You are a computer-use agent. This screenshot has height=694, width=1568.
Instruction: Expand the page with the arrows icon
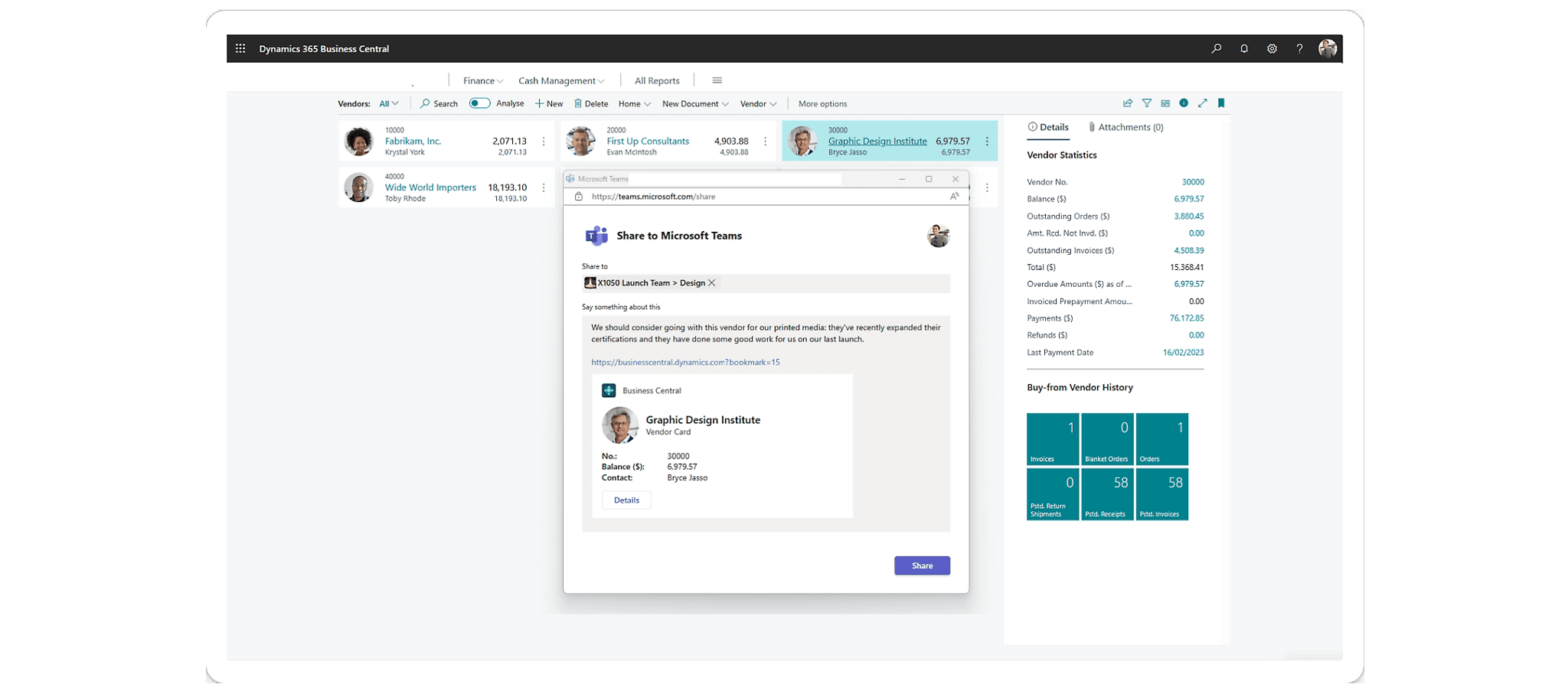1203,103
